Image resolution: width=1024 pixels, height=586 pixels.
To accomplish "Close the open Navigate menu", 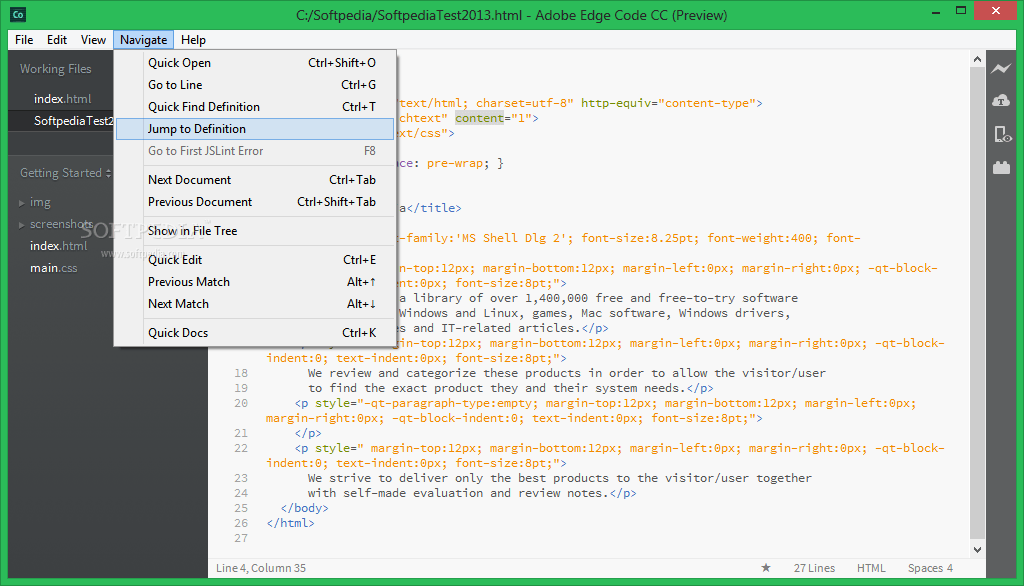I will pos(143,40).
